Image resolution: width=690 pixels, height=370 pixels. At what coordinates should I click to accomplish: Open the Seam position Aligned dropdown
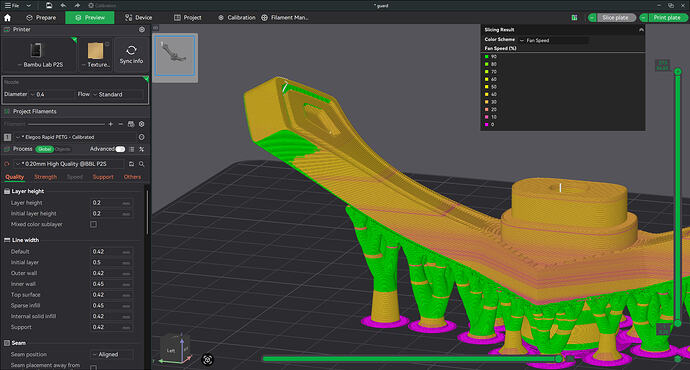[x=112, y=354]
